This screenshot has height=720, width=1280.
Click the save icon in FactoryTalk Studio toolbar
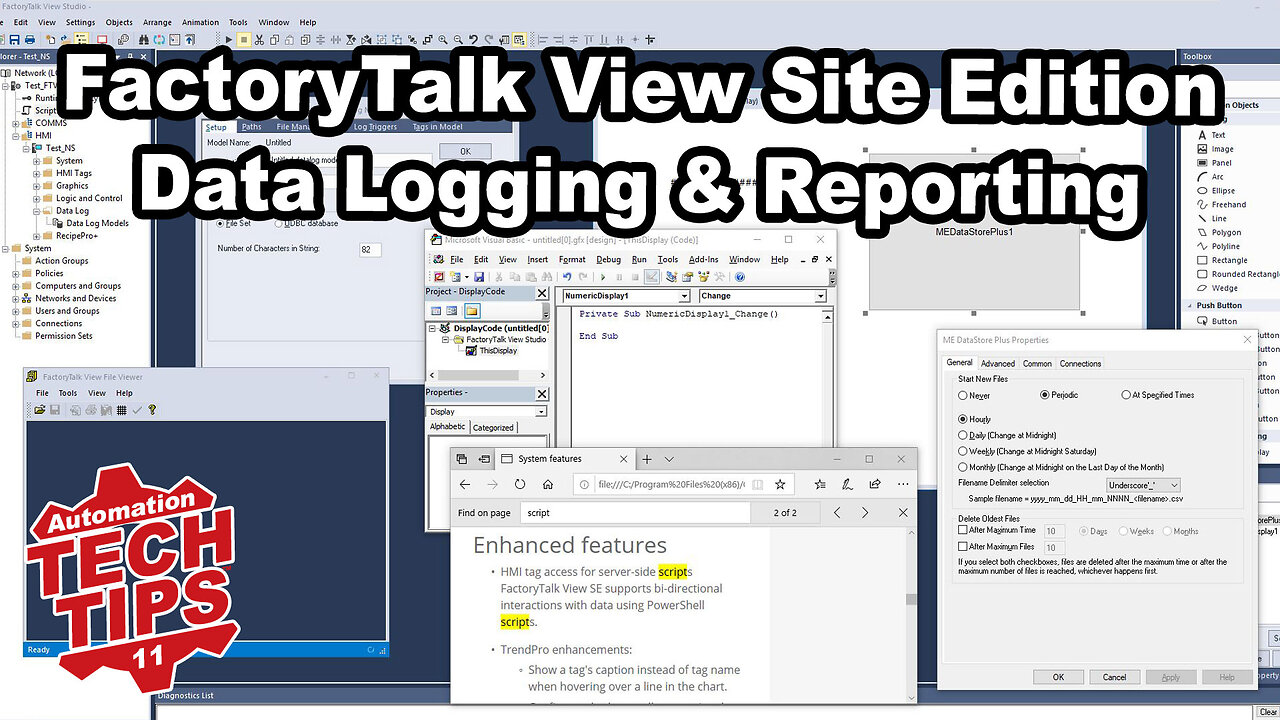click(x=15, y=40)
